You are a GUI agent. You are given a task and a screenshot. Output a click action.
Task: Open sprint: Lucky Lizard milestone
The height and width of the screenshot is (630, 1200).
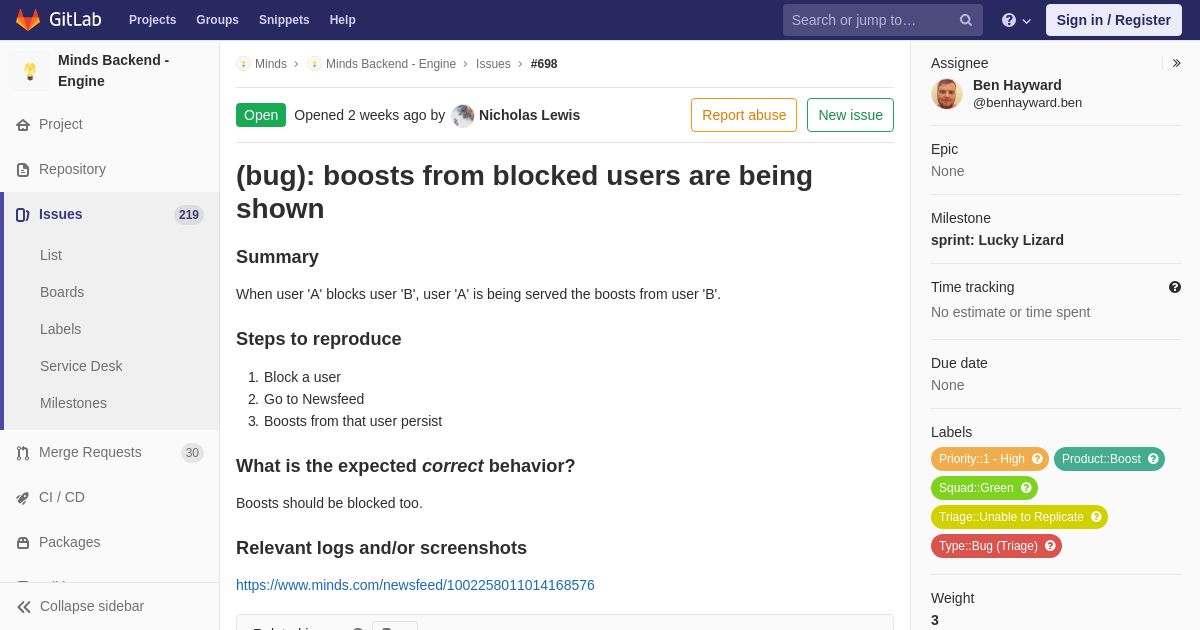click(x=997, y=240)
